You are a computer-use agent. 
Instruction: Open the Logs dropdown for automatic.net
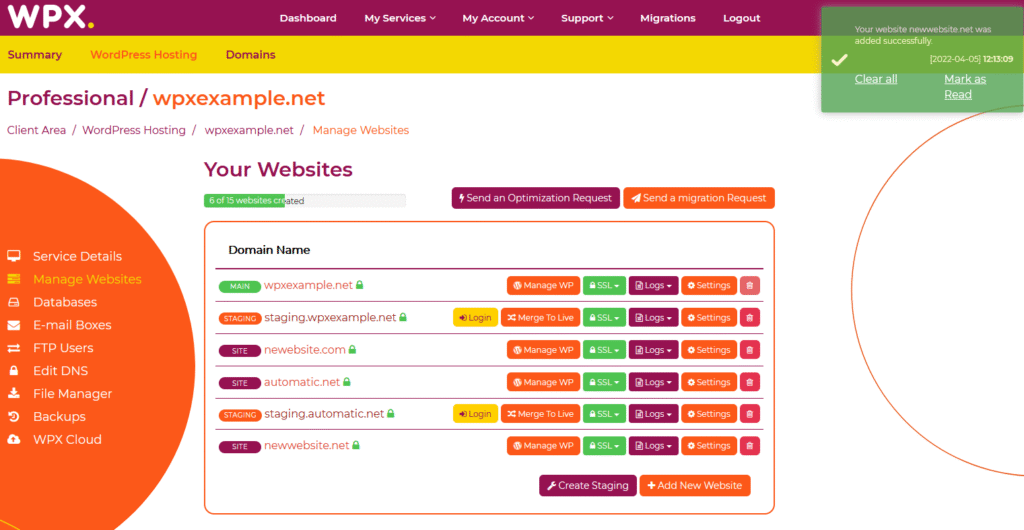[x=653, y=382]
